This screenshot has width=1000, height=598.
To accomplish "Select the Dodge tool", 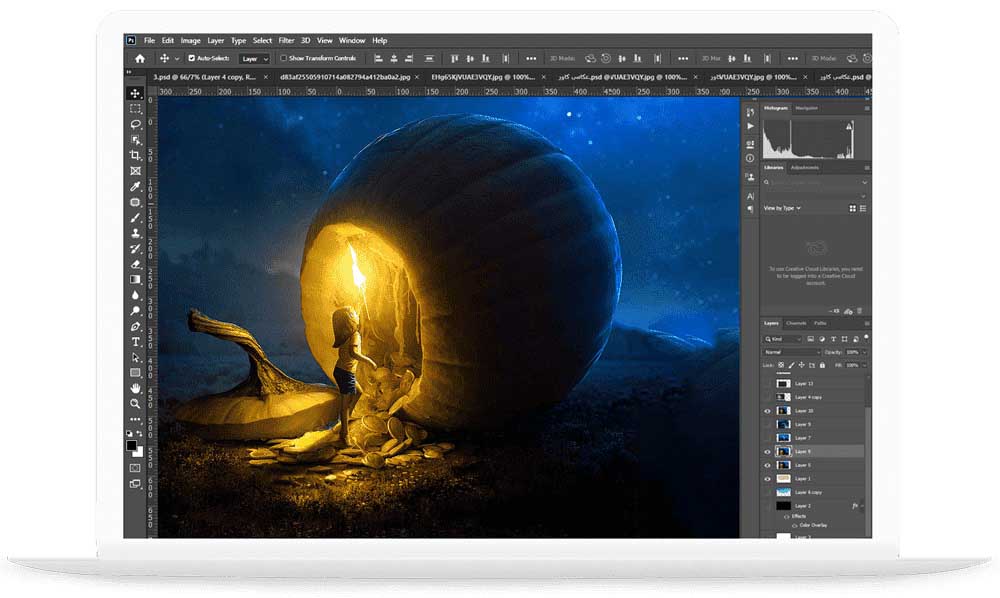I will point(135,310).
